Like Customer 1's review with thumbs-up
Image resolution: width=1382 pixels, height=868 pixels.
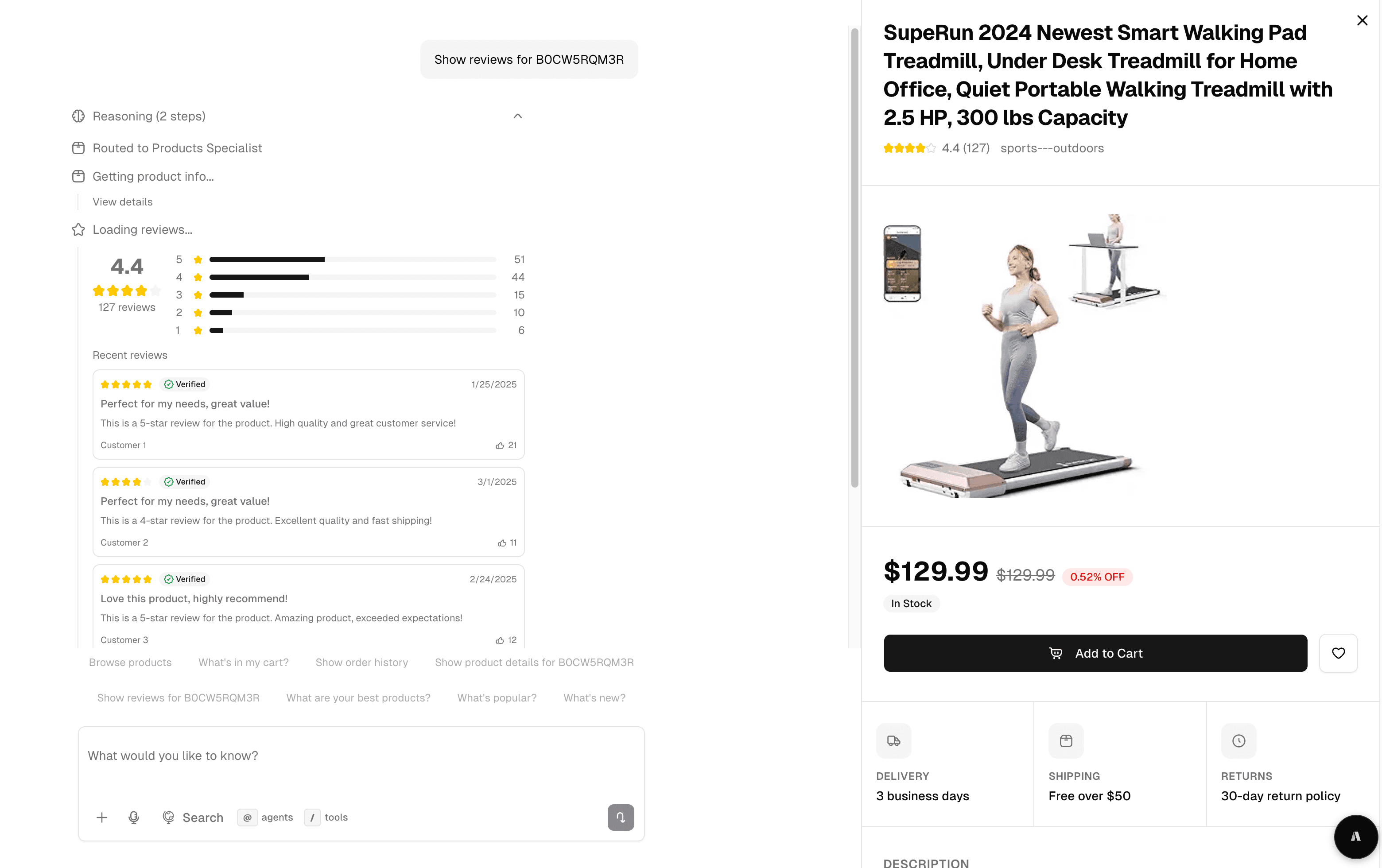(x=501, y=445)
